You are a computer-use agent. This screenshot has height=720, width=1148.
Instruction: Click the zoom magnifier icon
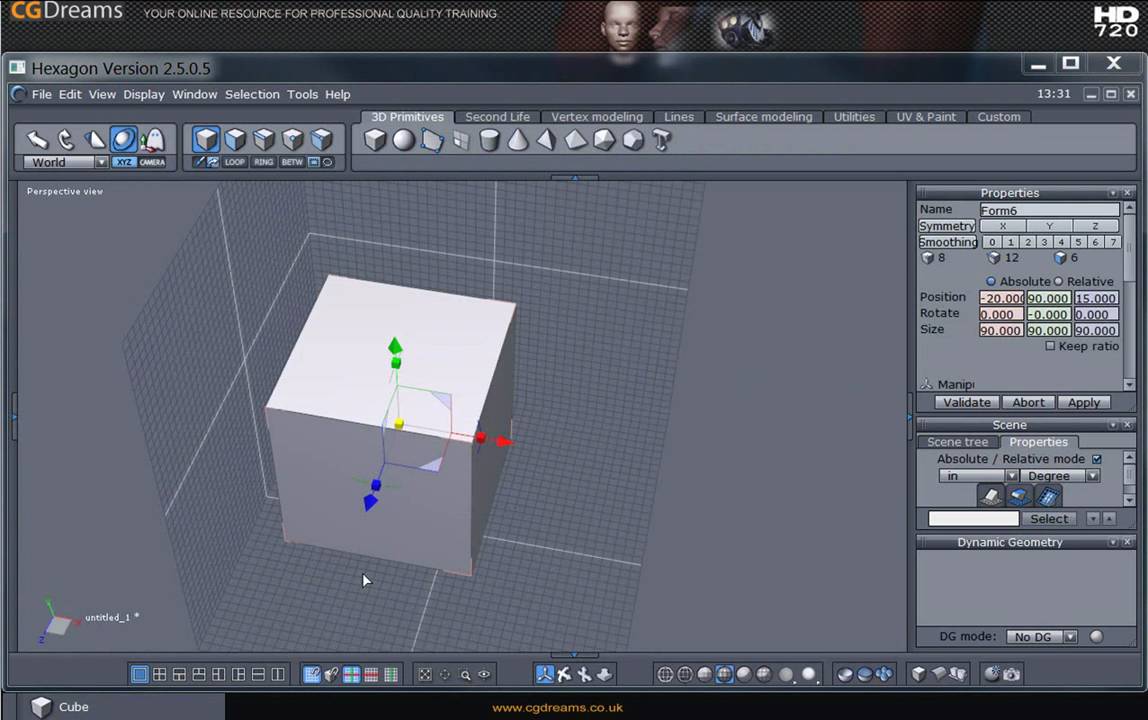[x=465, y=675]
